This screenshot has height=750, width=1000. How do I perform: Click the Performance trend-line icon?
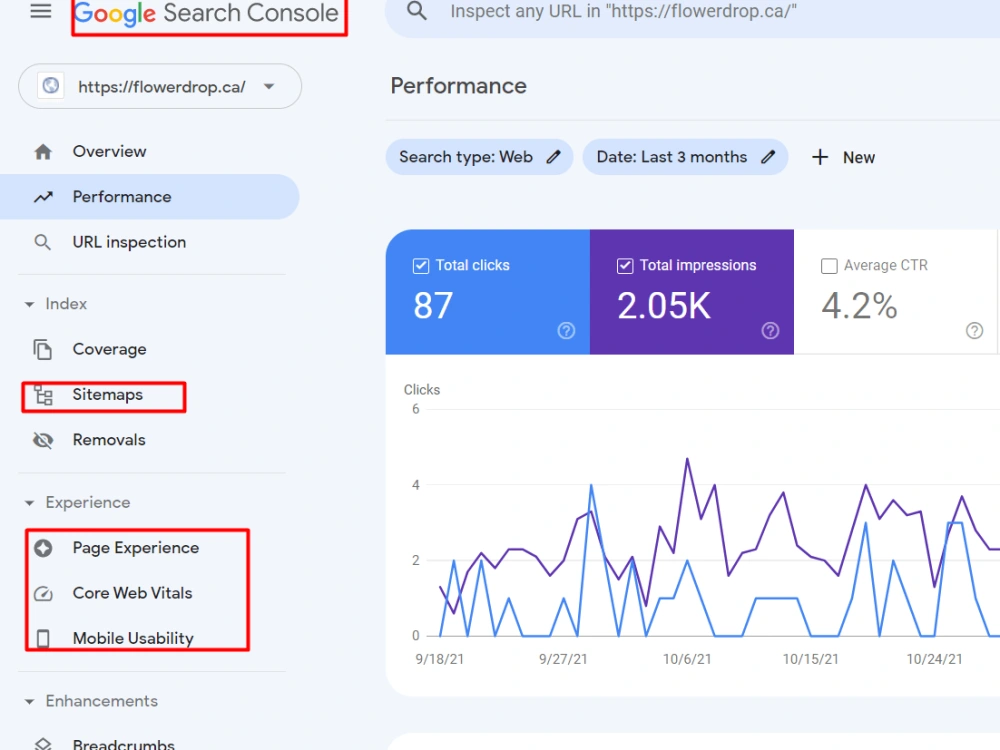(43, 197)
